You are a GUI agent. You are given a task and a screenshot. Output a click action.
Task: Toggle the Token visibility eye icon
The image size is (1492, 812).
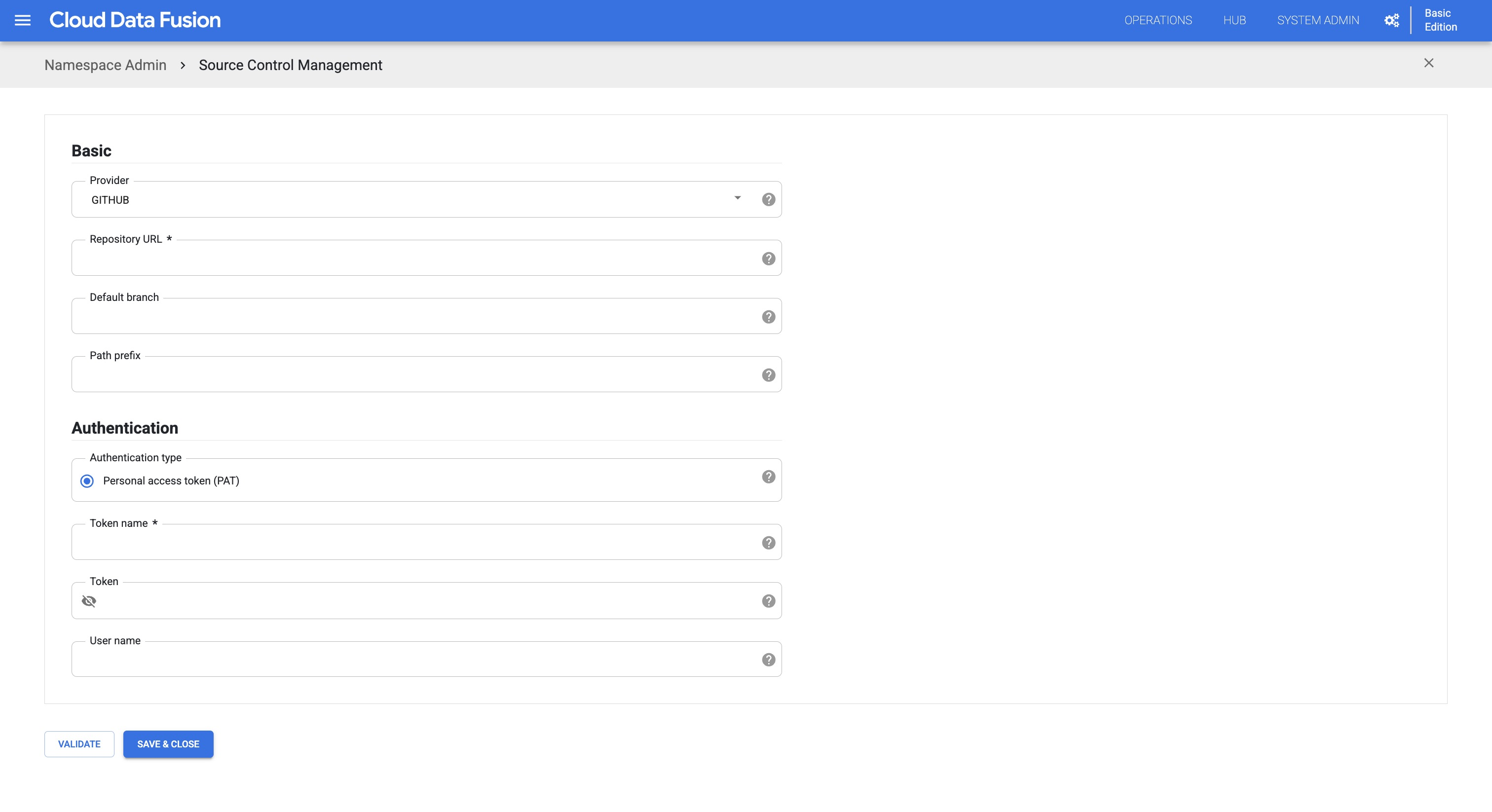89,600
